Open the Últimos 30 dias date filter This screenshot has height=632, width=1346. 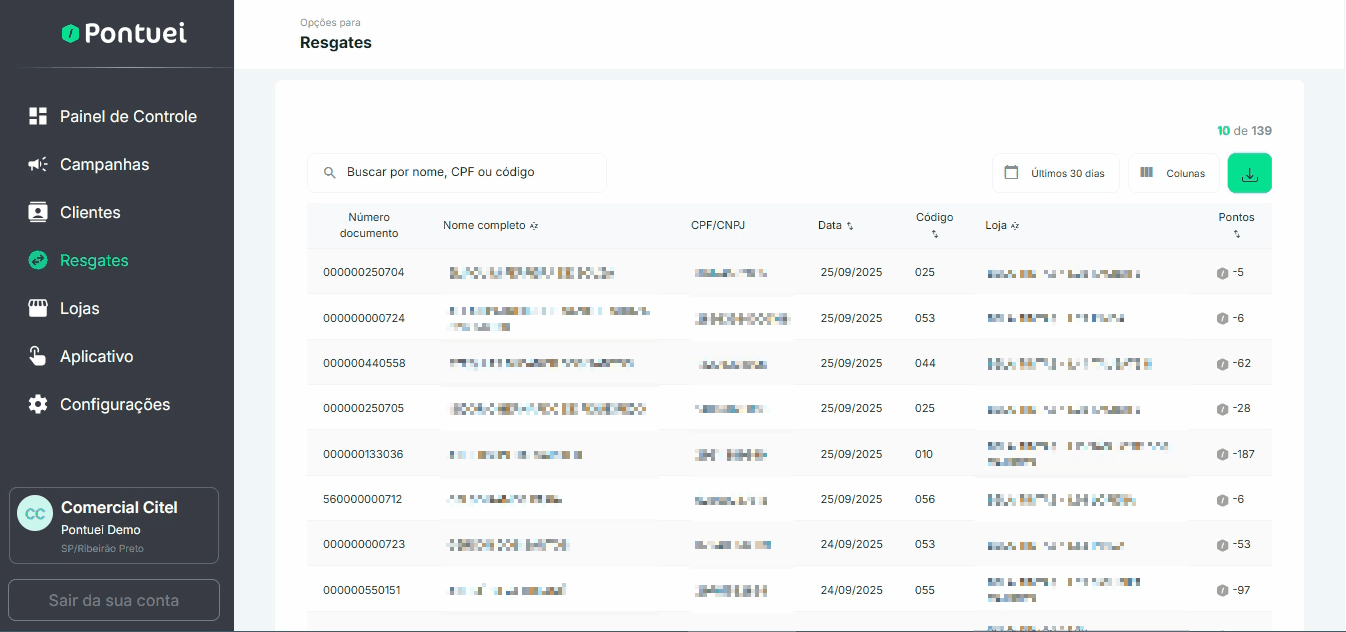(1055, 173)
